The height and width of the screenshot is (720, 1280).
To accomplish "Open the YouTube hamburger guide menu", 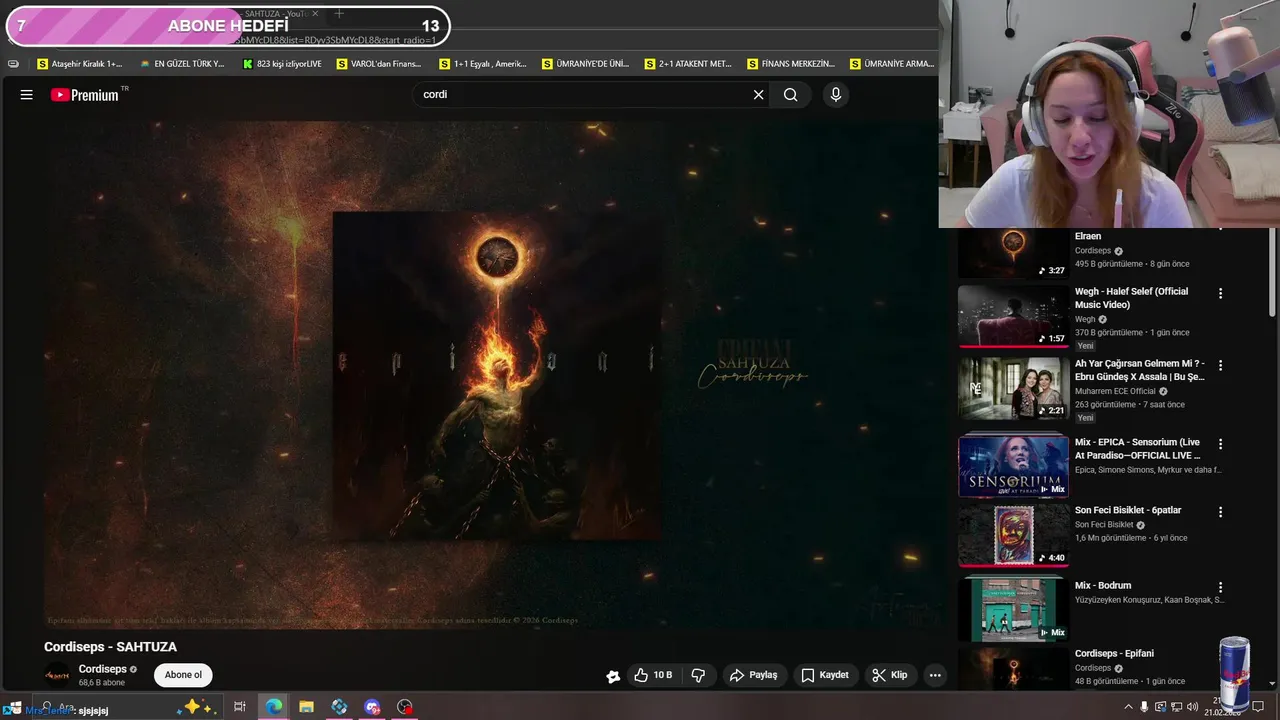I will click(x=27, y=95).
